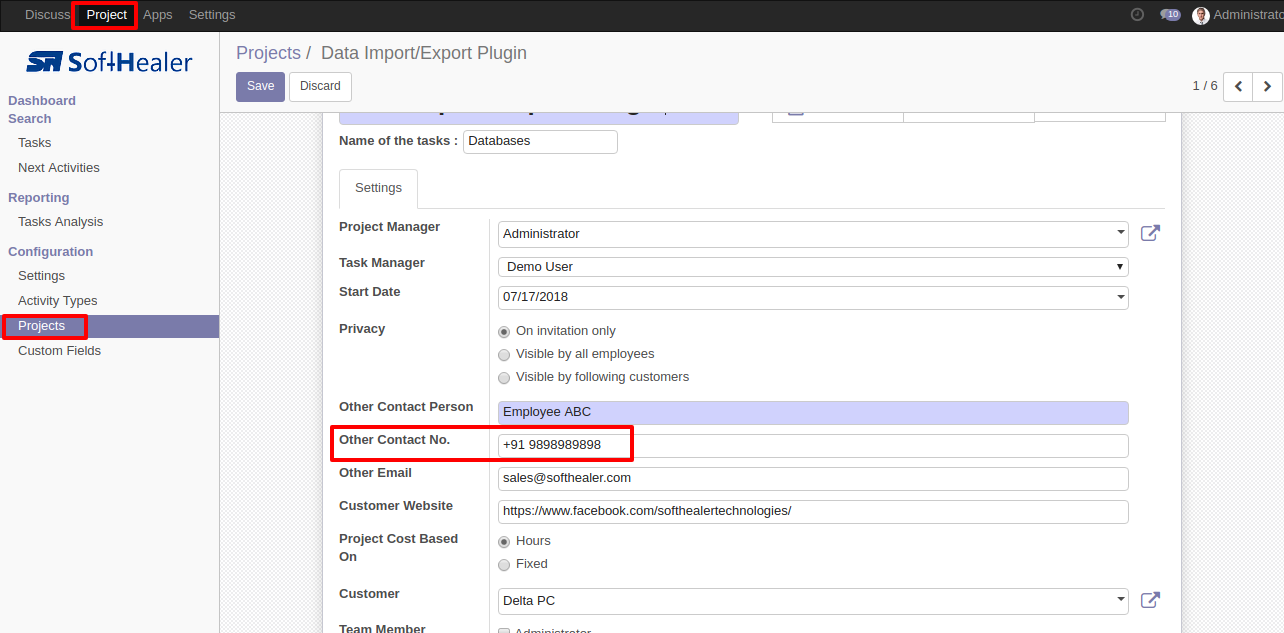Open Tasks in the sidebar
Viewport: 1284px width, 633px height.
tap(35, 143)
